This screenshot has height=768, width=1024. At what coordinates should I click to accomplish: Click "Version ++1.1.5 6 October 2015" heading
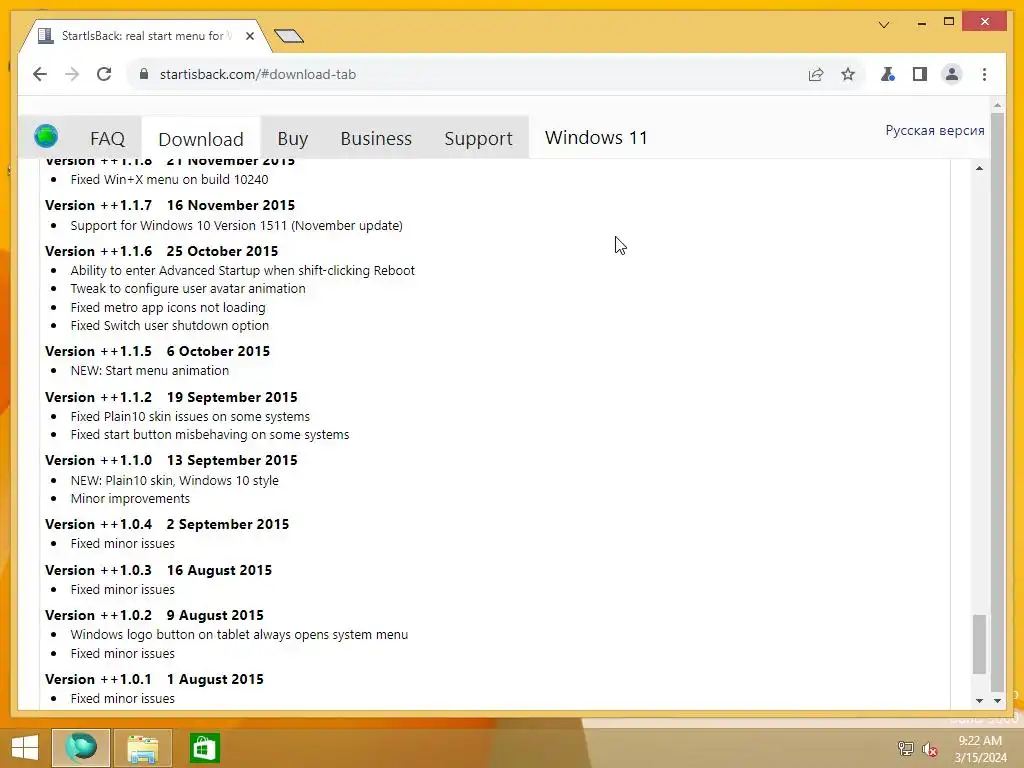coord(157,351)
